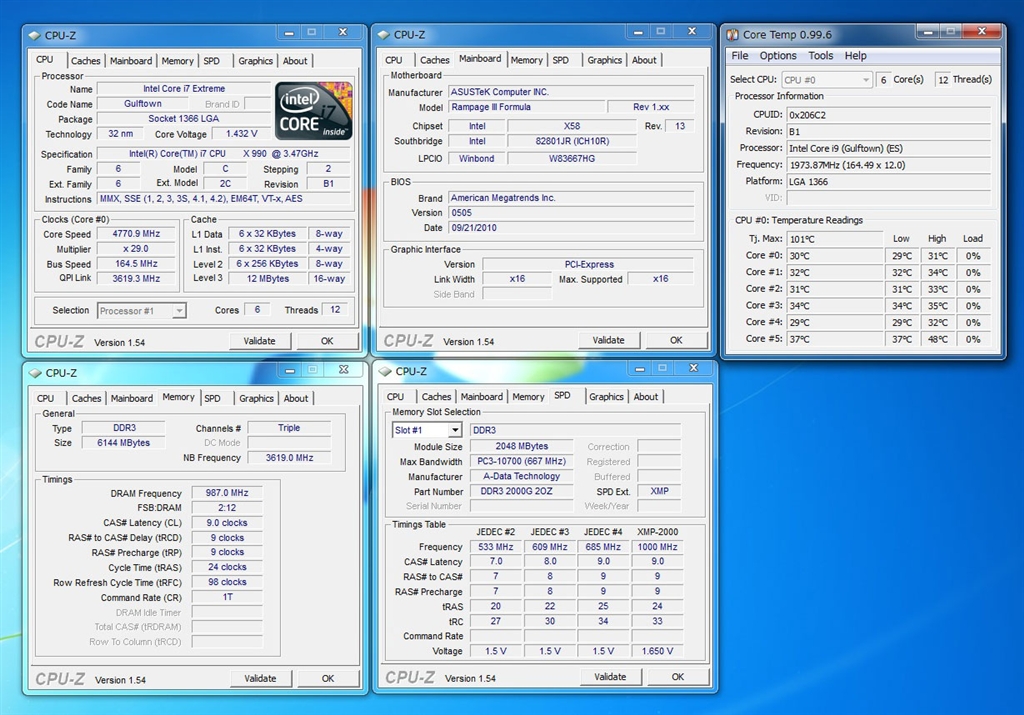Click the title bar icon of the CPU-Z Memory window
The width and height of the screenshot is (1024, 715).
35,373
